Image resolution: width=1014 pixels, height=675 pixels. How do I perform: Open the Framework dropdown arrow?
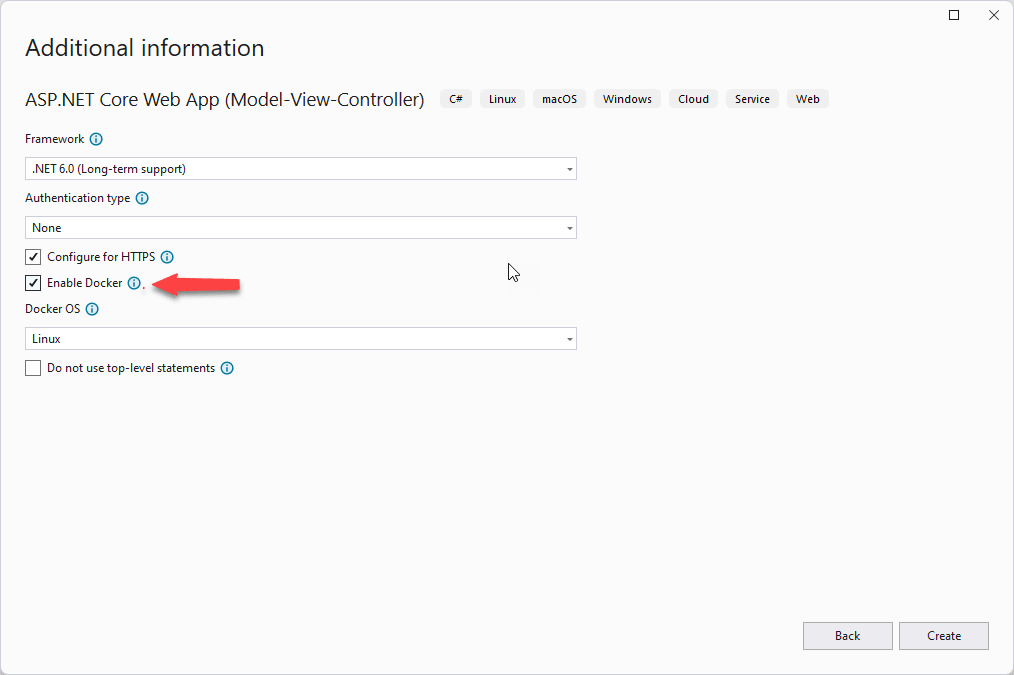pos(569,169)
